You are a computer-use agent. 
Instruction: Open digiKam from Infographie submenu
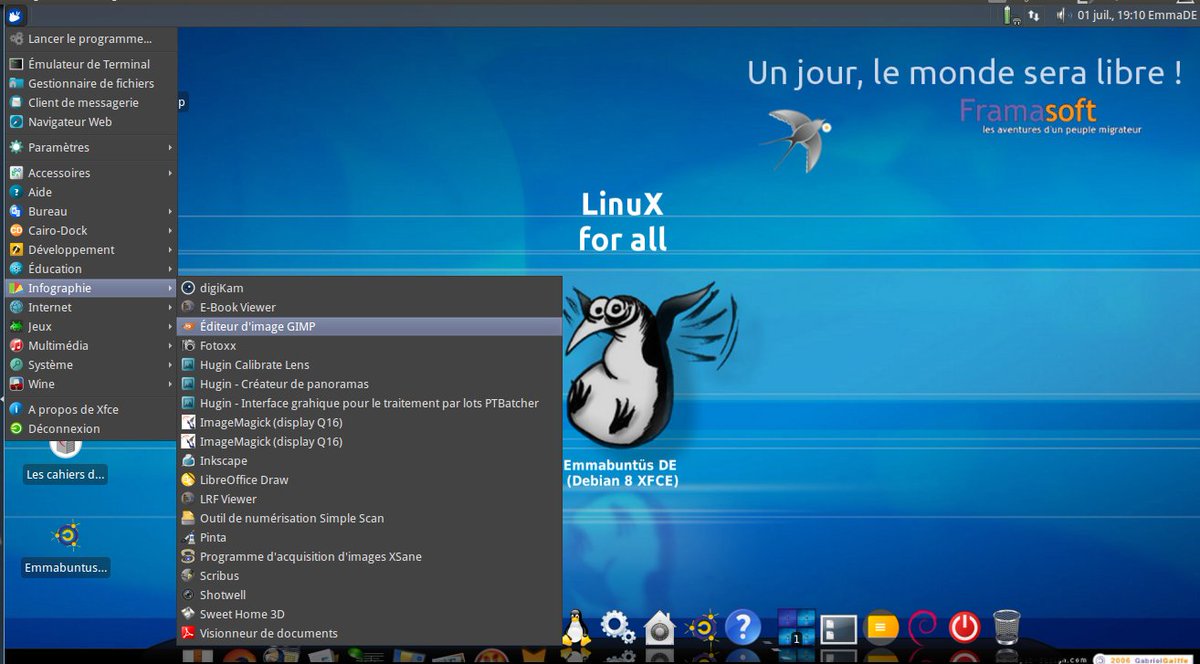369,288
